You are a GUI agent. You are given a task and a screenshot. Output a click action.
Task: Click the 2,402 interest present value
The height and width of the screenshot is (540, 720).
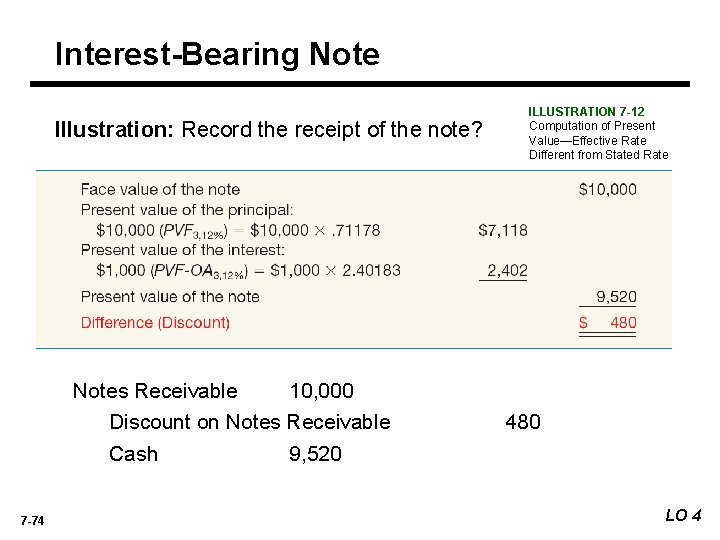pos(507,270)
